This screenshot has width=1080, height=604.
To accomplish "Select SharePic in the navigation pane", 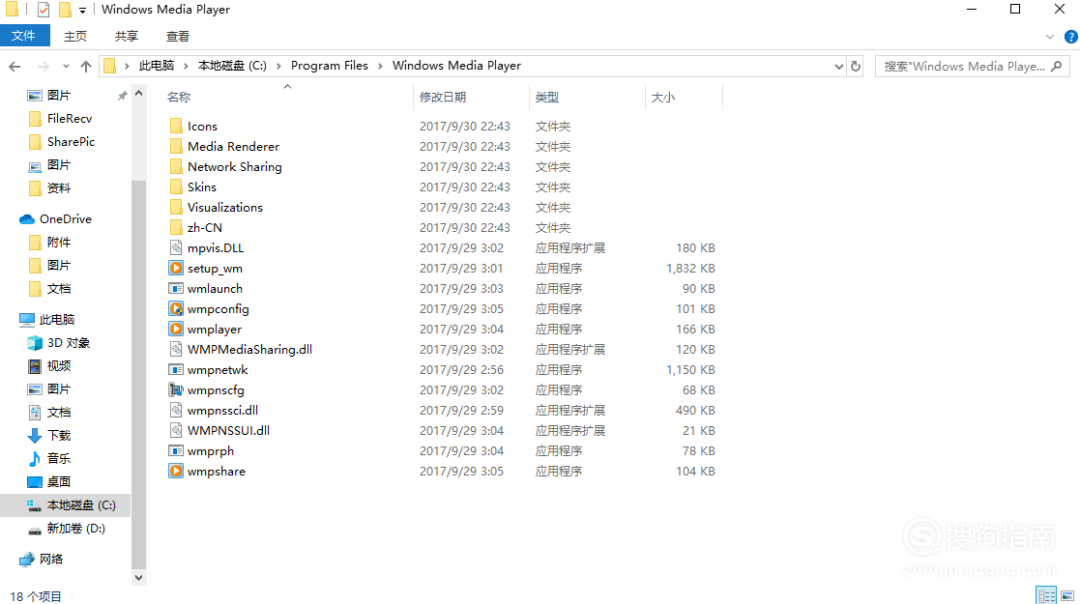I will pyautogui.click(x=71, y=142).
